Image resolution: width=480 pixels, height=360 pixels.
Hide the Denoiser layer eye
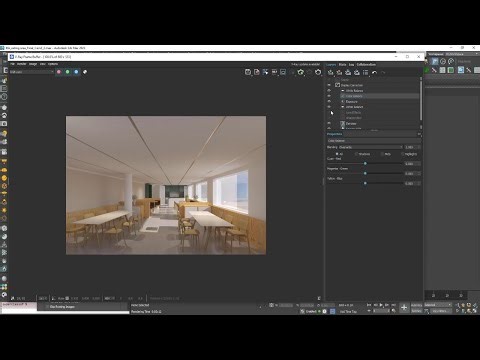click(329, 123)
